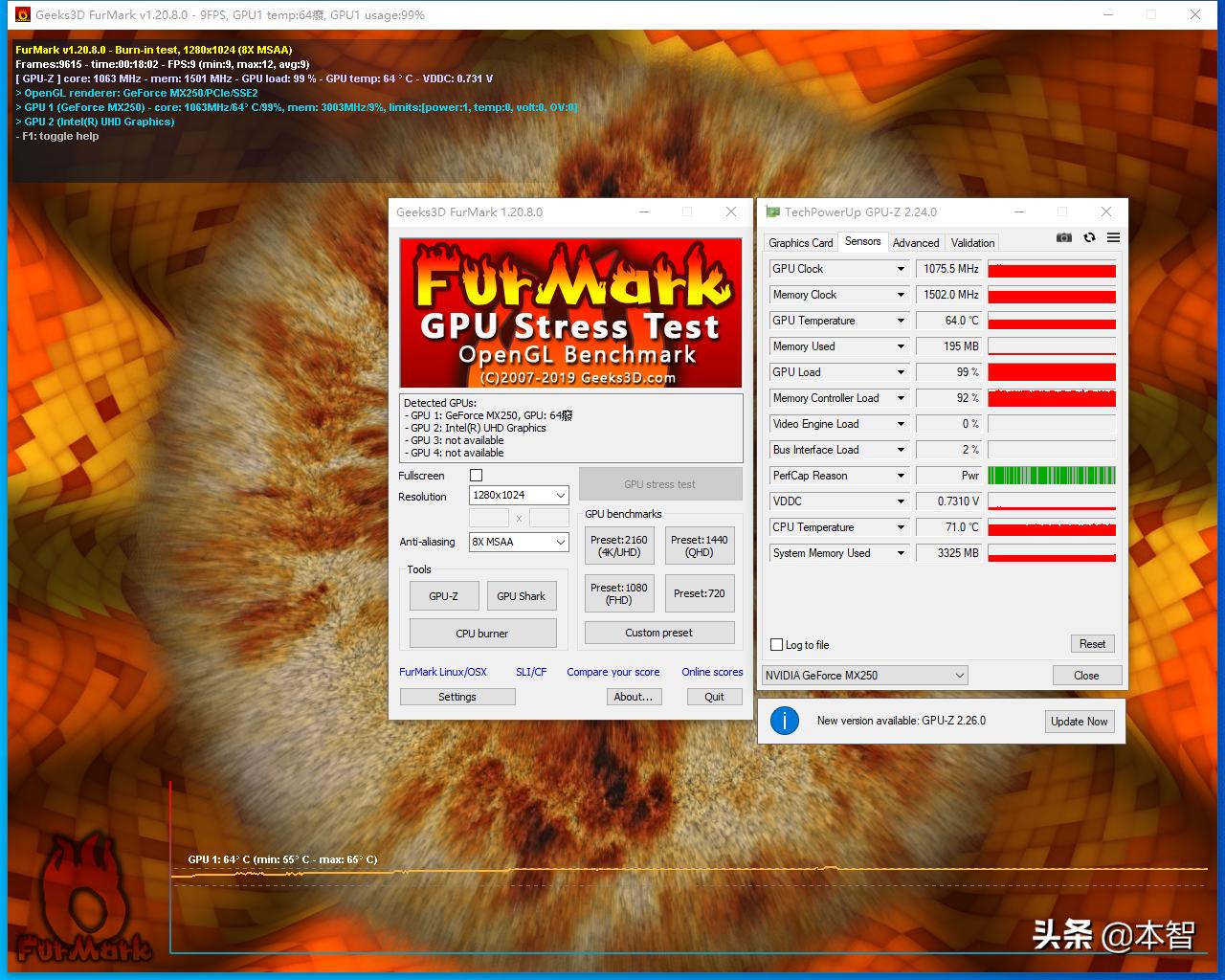The width and height of the screenshot is (1225, 980).
Task: Close the Geeks3D FurMark 1.20.8.0 dialog
Action: pos(731,212)
